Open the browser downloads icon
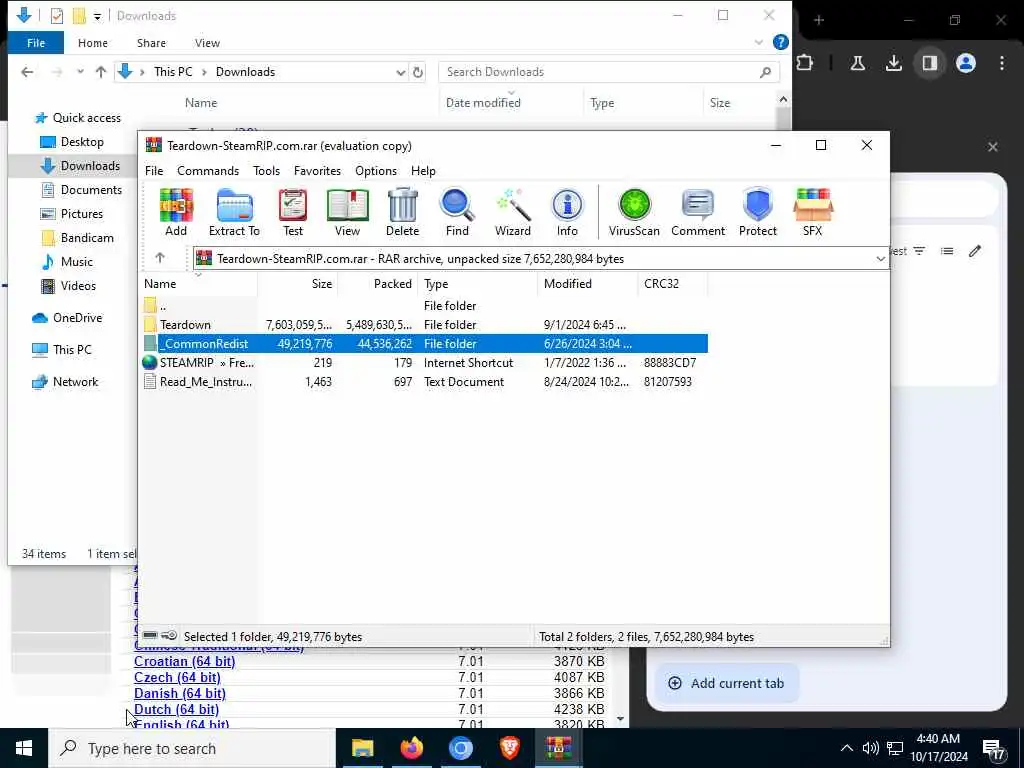This screenshot has height=768, width=1024. (x=893, y=63)
